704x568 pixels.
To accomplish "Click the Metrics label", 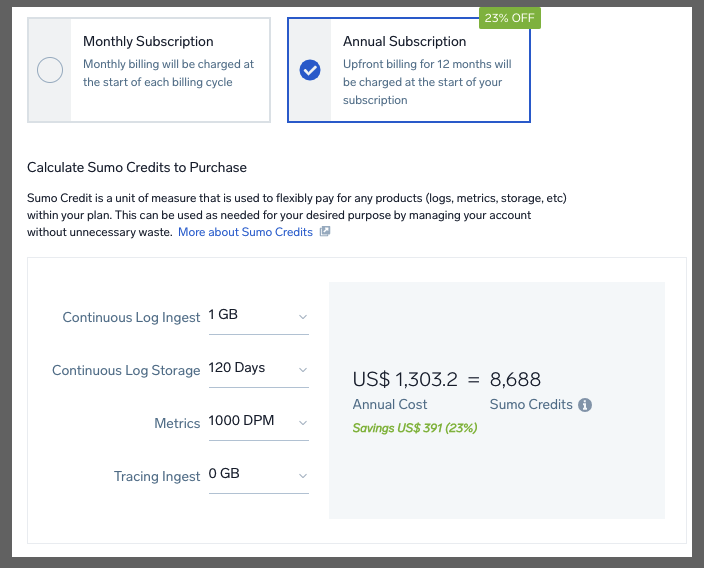I will point(177,423).
